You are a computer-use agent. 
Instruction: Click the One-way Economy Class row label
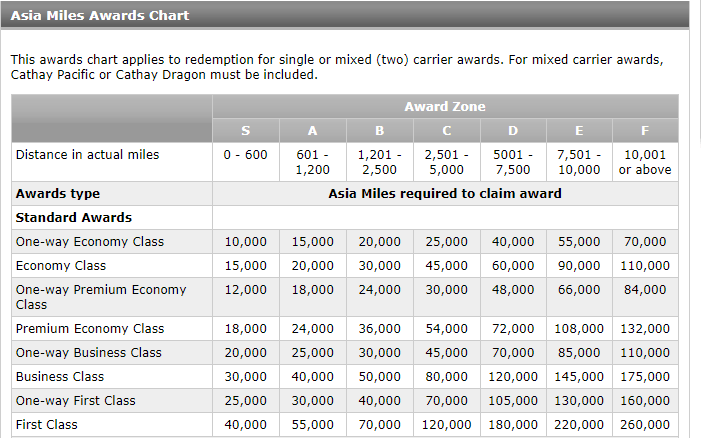click(90, 242)
